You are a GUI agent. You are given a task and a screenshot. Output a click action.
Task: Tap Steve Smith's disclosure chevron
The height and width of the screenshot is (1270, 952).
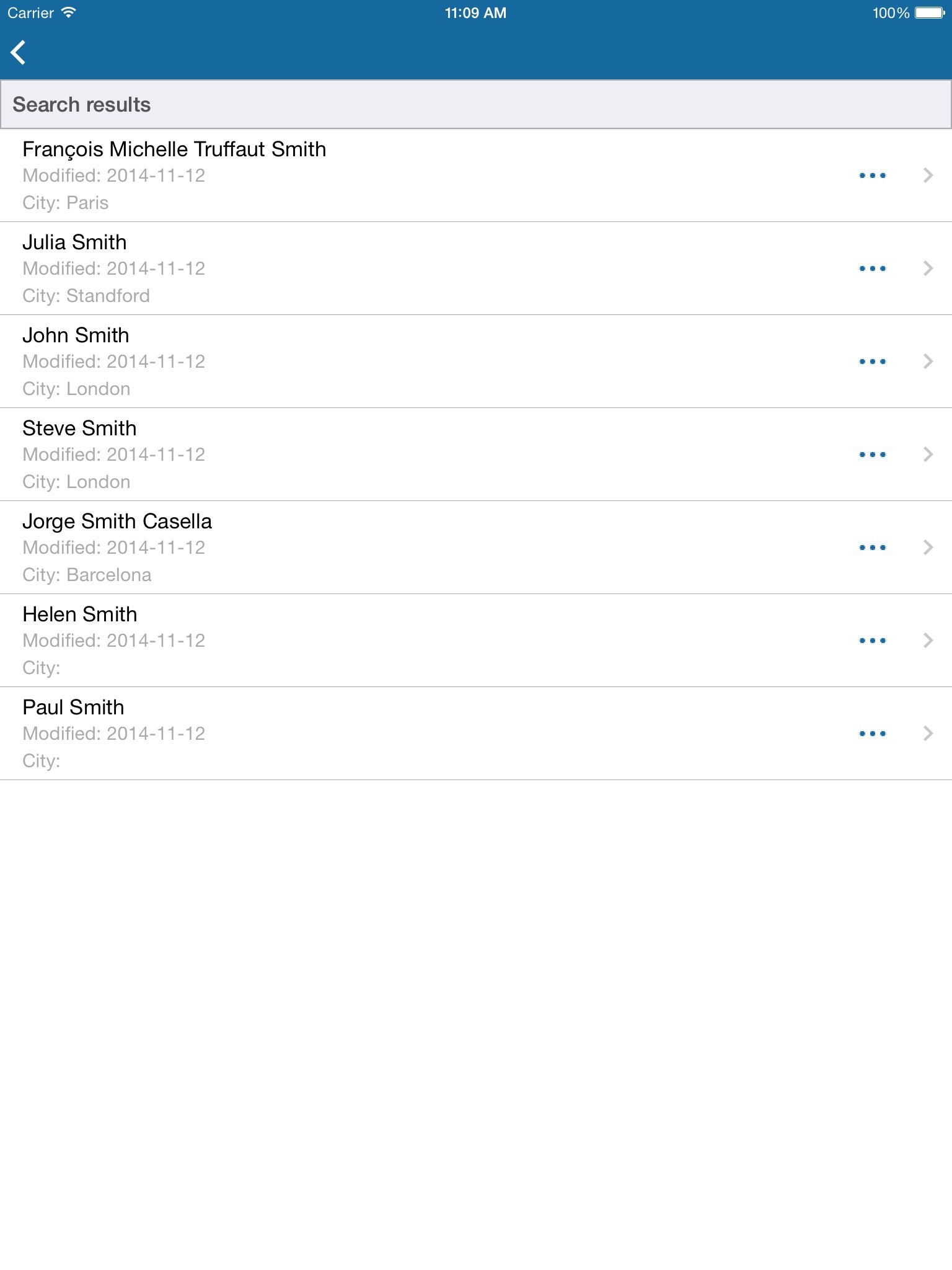928,455
